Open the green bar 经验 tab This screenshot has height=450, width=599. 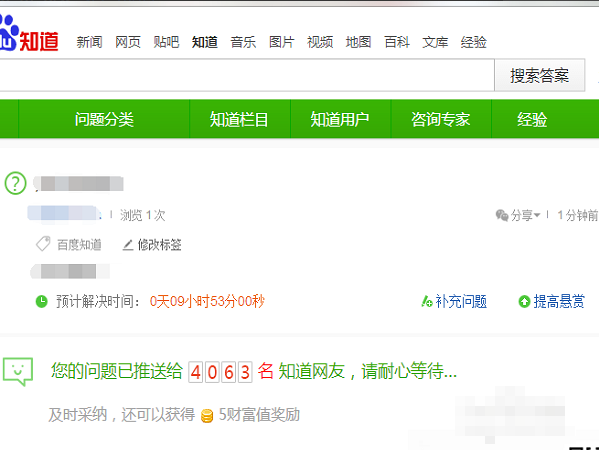(532, 119)
